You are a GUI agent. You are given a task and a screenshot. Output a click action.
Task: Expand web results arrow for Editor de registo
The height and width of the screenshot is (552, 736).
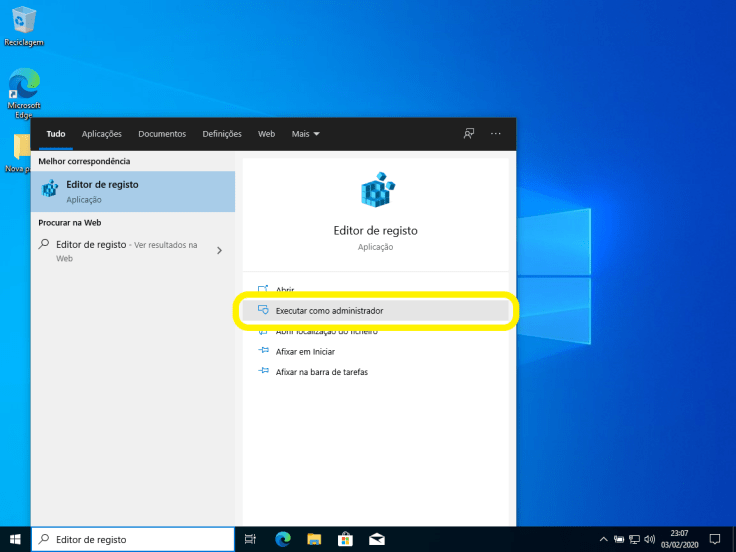(x=219, y=250)
